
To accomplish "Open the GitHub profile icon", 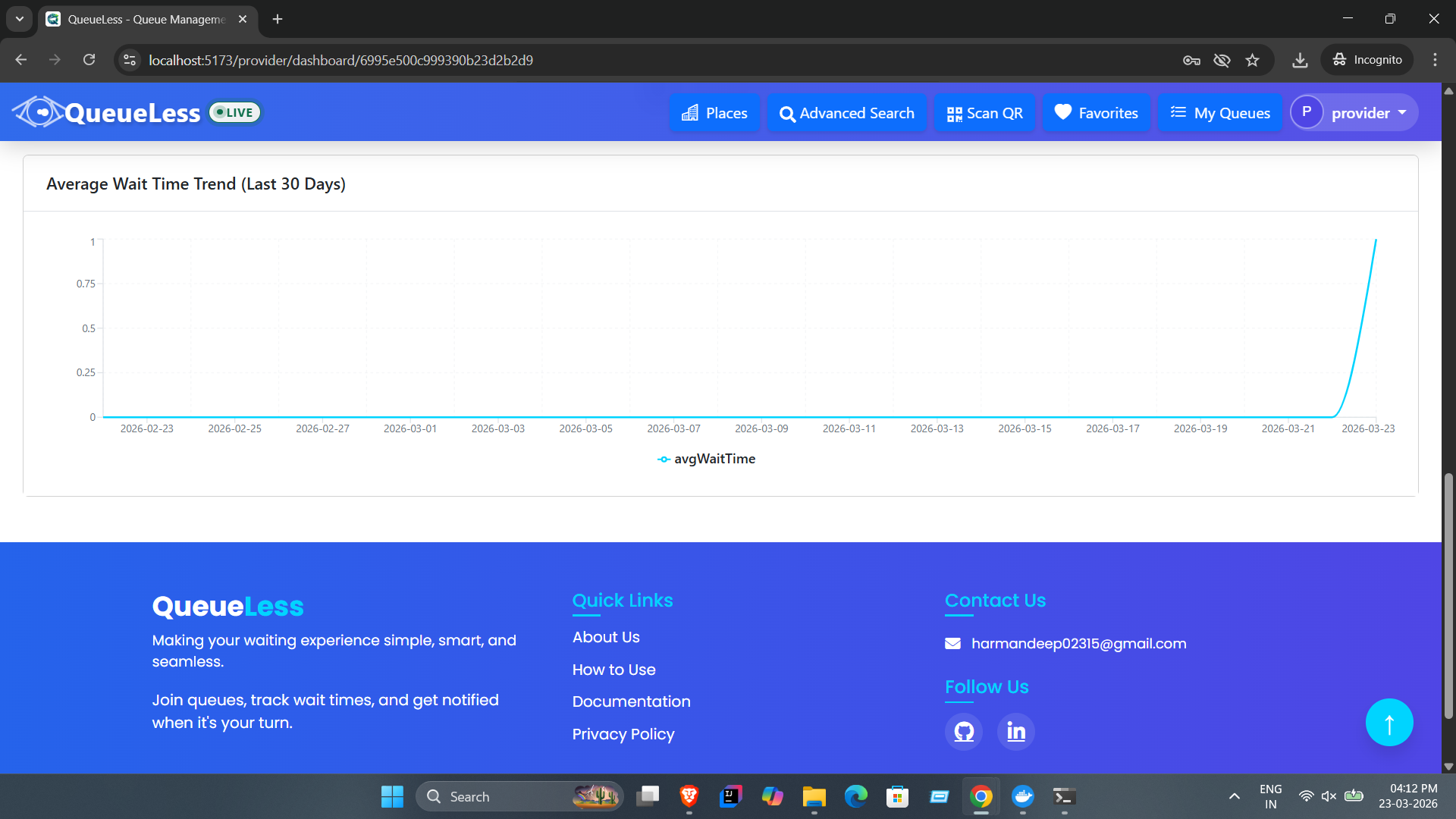I will pyautogui.click(x=964, y=732).
